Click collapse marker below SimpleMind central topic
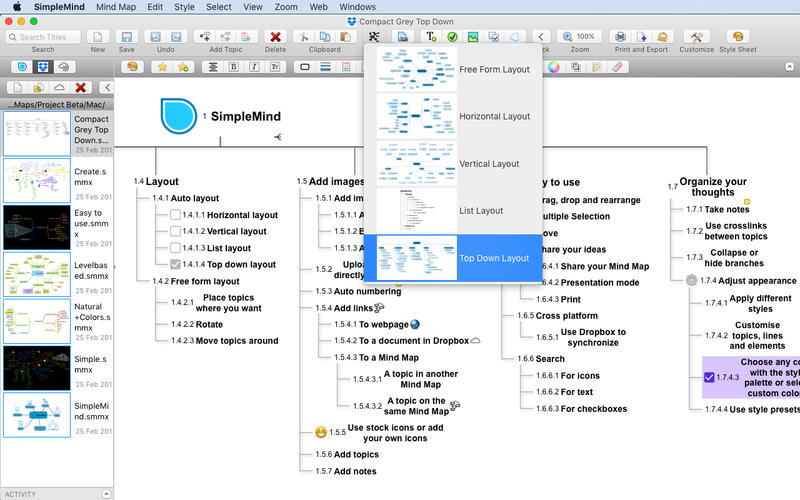 point(278,137)
